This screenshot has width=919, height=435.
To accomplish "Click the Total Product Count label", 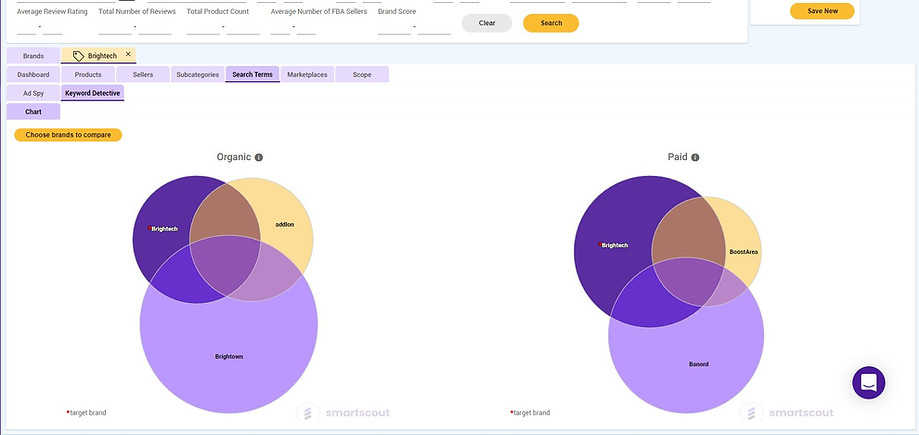I will pyautogui.click(x=218, y=11).
